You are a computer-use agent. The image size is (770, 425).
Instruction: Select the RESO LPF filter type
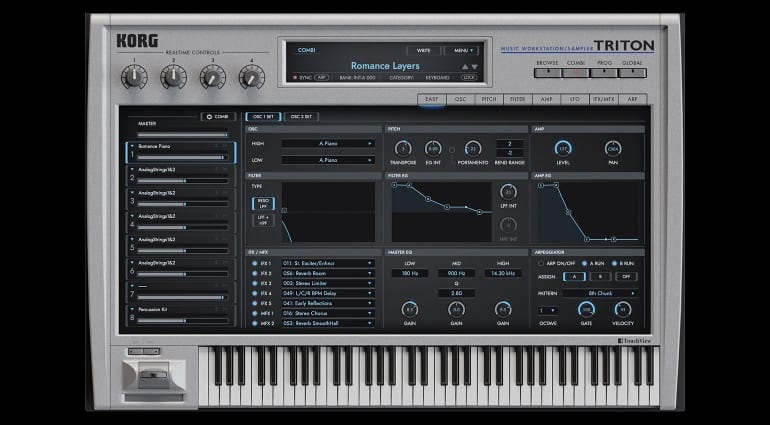(262, 203)
